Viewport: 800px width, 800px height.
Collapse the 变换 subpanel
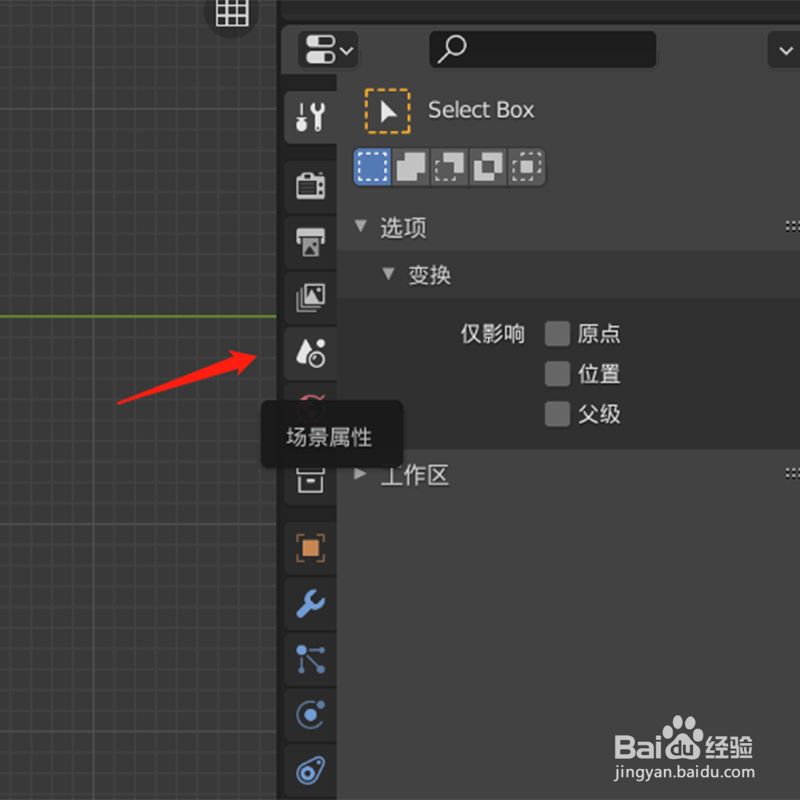[x=389, y=274]
